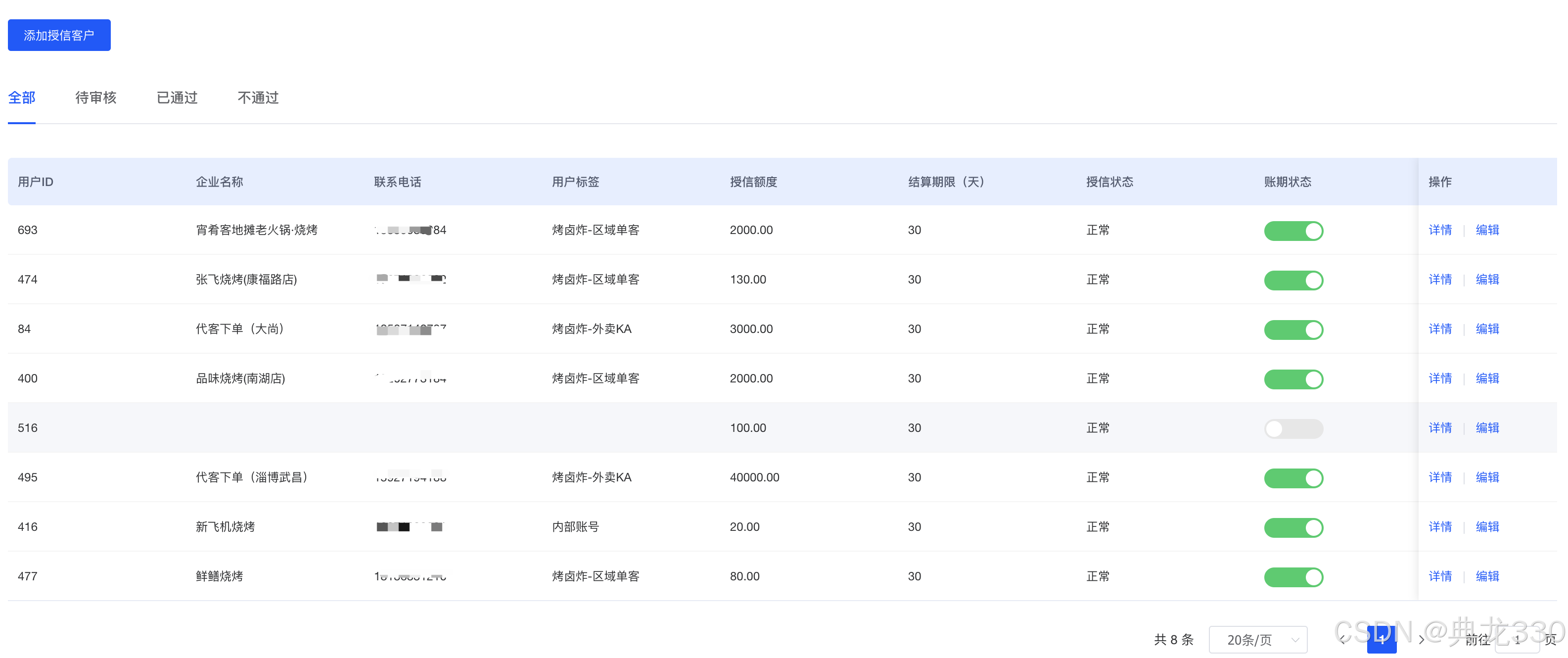This screenshot has width=1568, height=658.
Task: Click 编辑 for user 84
Action: click(x=1487, y=329)
